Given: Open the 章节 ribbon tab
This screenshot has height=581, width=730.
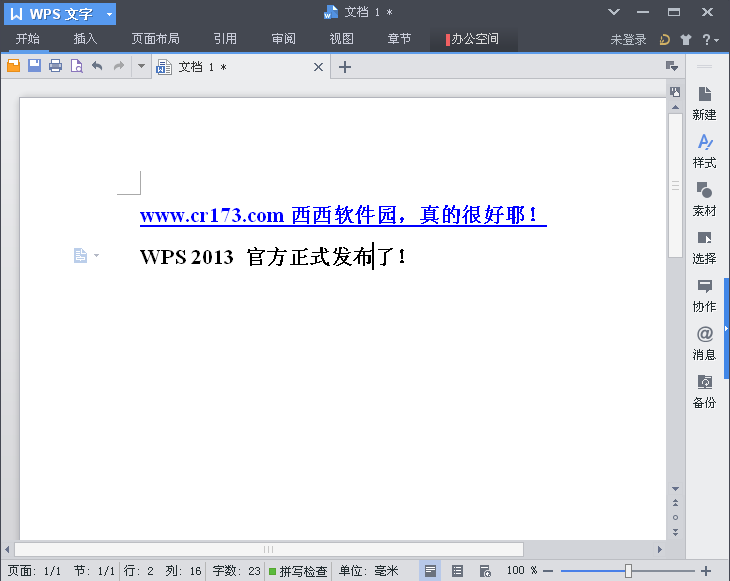Looking at the screenshot, I should pyautogui.click(x=399, y=39).
